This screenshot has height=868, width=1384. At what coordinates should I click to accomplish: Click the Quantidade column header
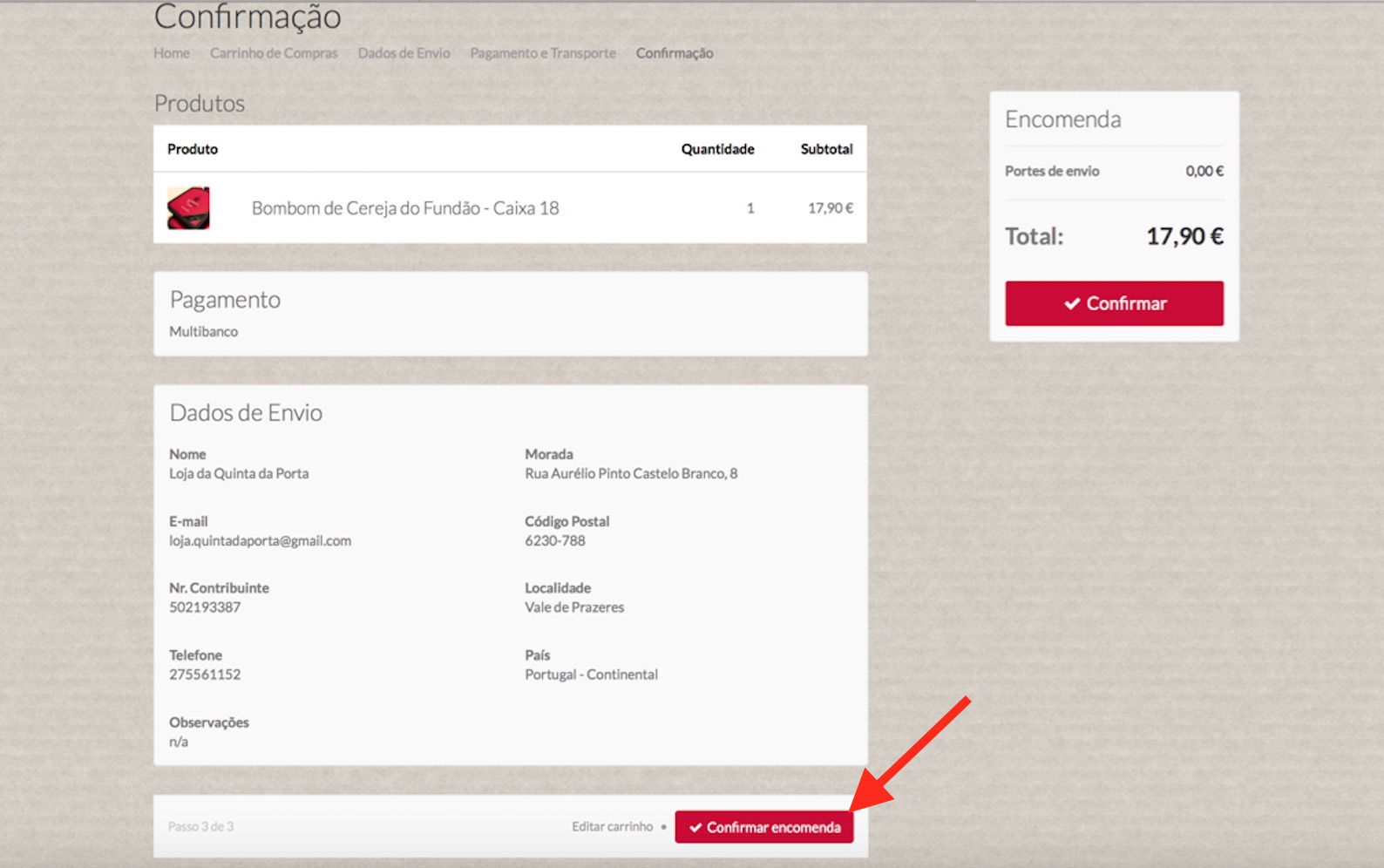pyautogui.click(x=717, y=149)
